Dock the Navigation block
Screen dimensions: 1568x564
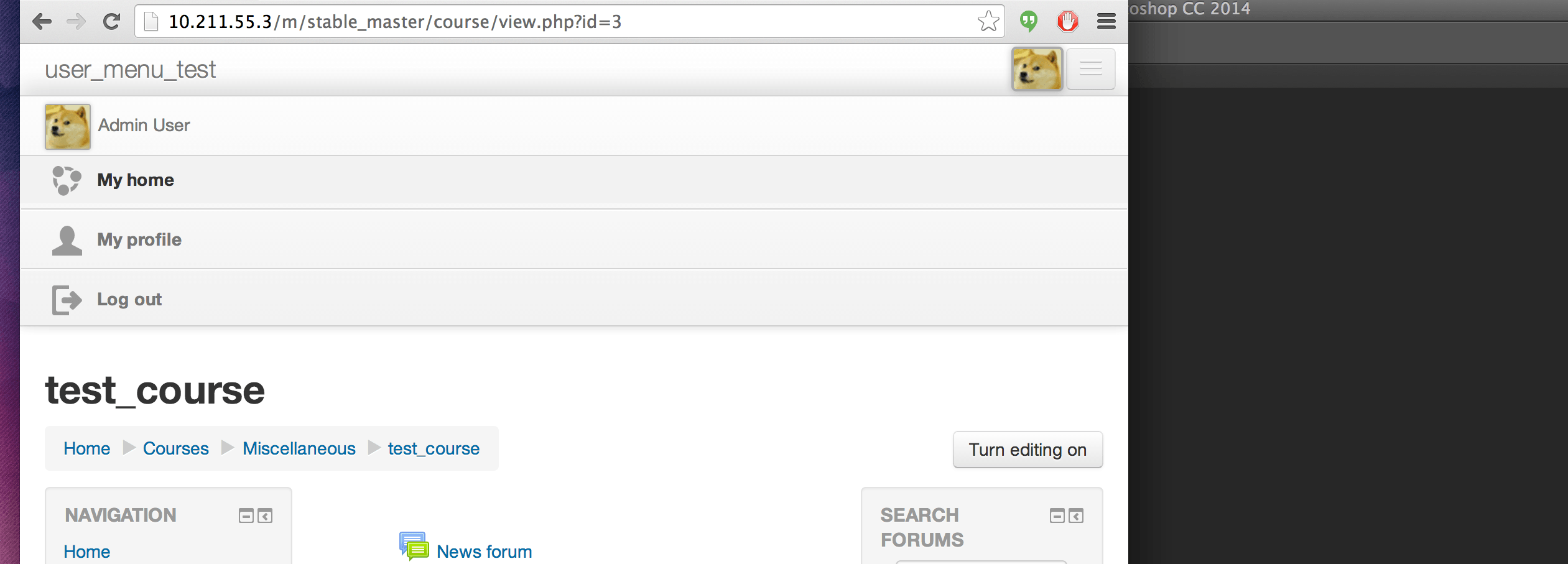265,516
